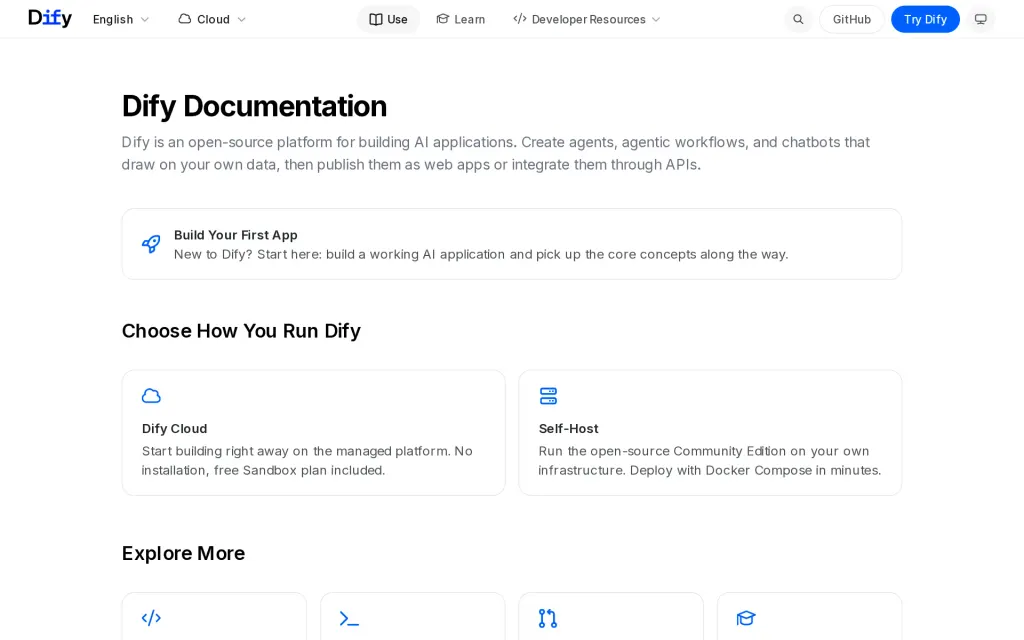Viewport: 1024px width, 640px height.
Task: Open the Cloud version dropdown
Action: click(212, 19)
